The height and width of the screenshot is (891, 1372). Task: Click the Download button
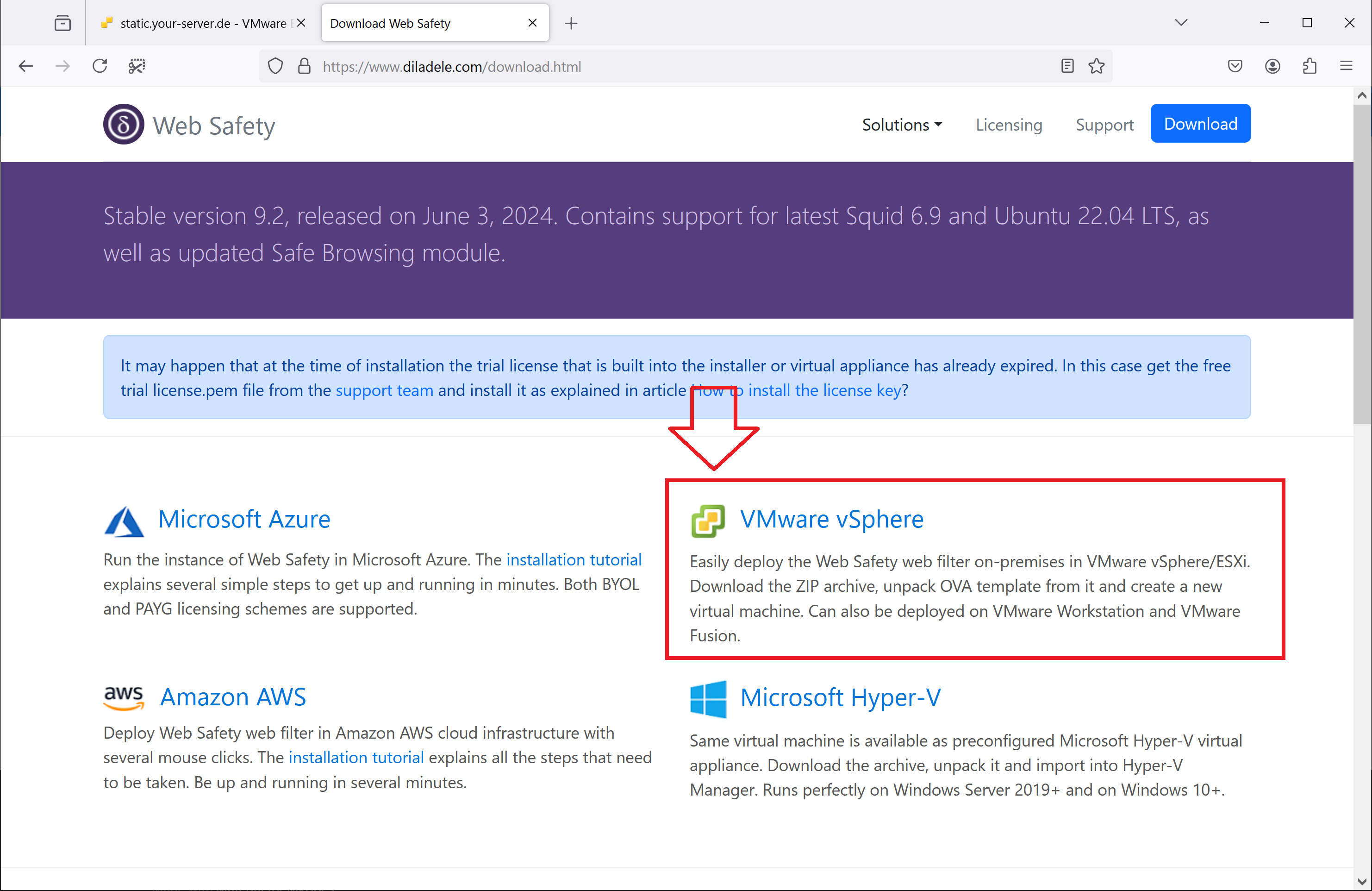[x=1202, y=123]
